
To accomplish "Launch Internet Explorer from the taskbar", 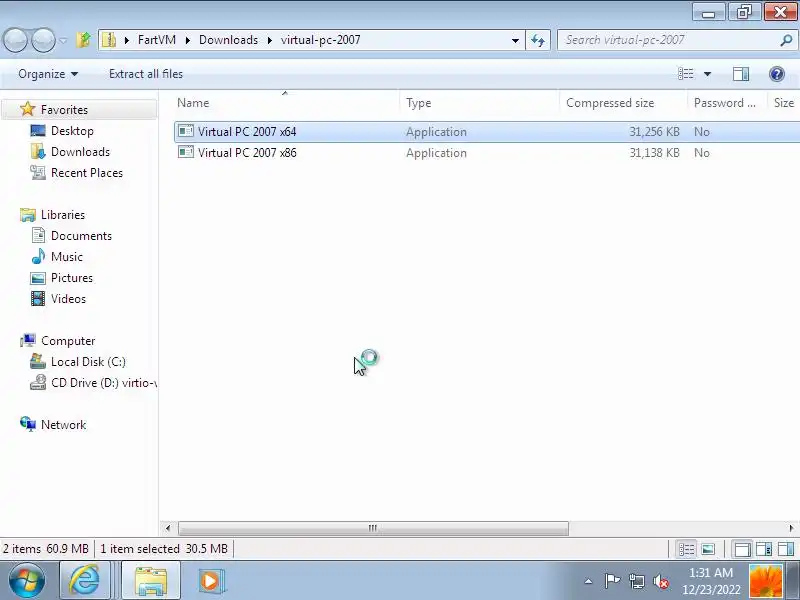I will tap(85, 581).
